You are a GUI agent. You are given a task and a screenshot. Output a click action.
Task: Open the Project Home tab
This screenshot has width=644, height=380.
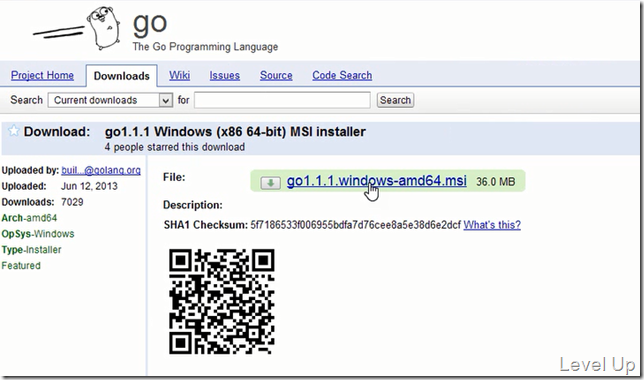pyautogui.click(x=42, y=75)
